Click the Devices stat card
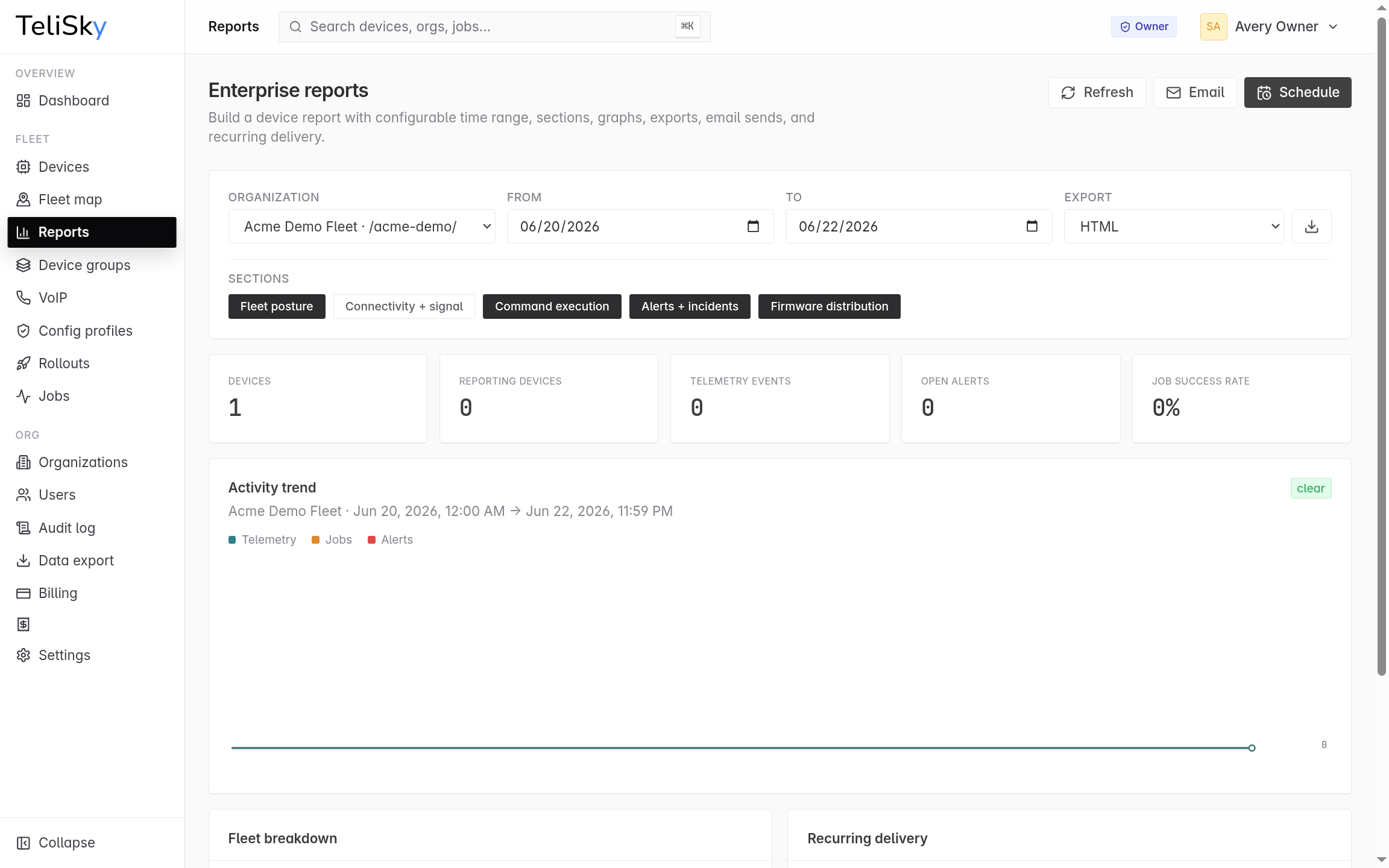 click(x=318, y=398)
